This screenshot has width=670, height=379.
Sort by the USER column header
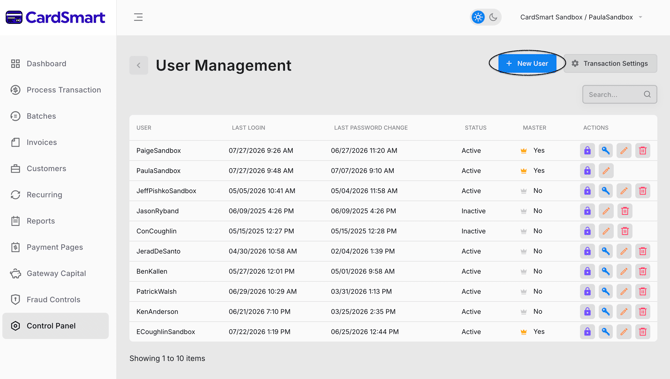click(144, 128)
